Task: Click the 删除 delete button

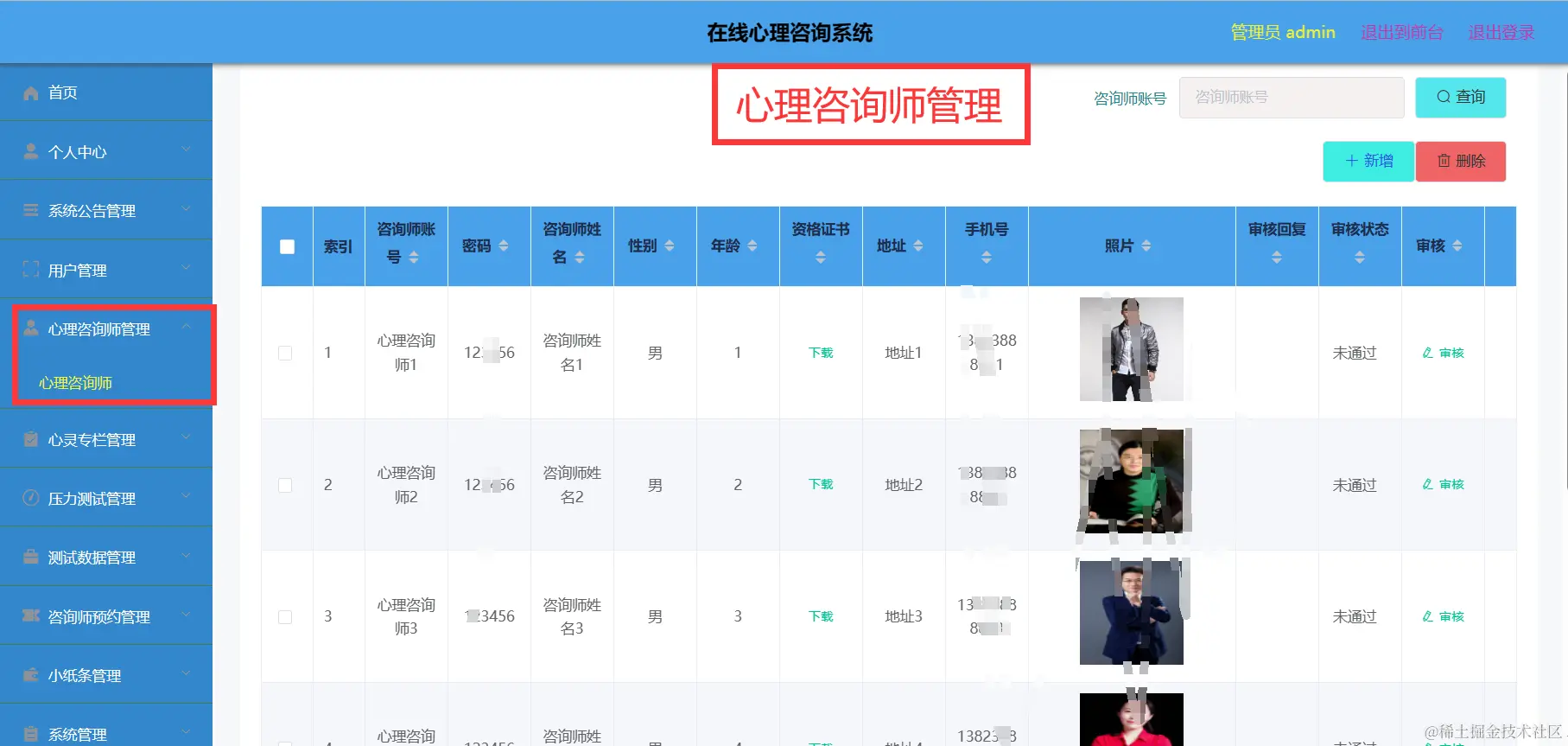Action: 1461,161
